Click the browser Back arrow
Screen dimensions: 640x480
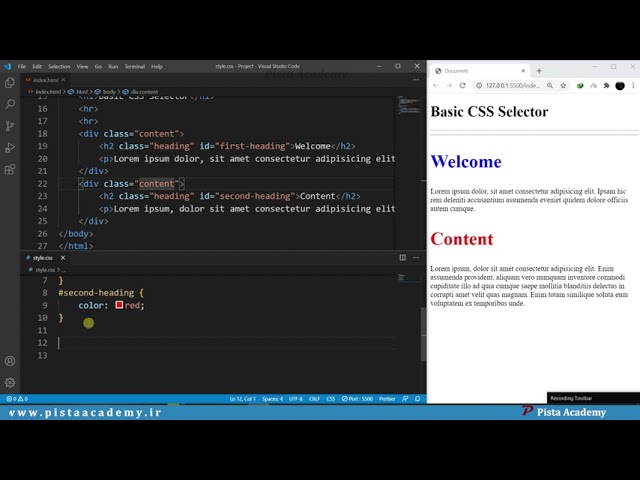click(436, 85)
